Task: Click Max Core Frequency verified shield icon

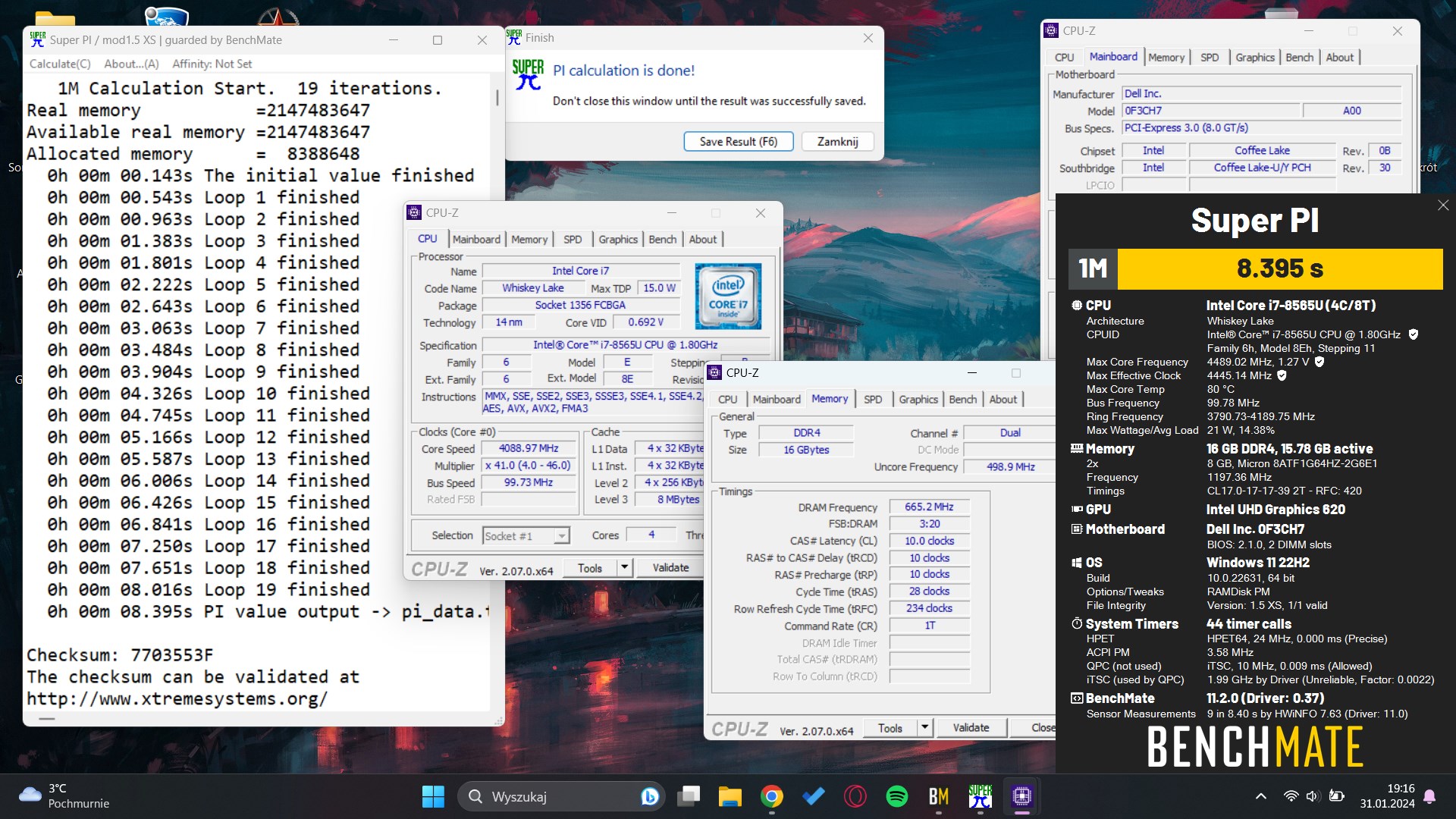Action: click(1319, 362)
